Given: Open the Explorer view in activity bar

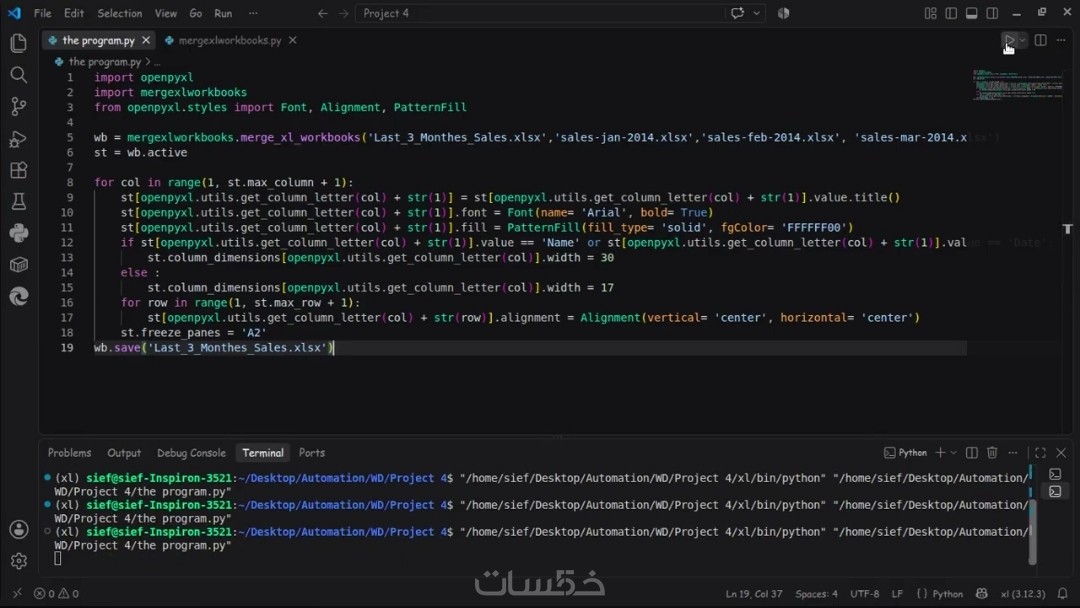Looking at the screenshot, I should point(19,43).
